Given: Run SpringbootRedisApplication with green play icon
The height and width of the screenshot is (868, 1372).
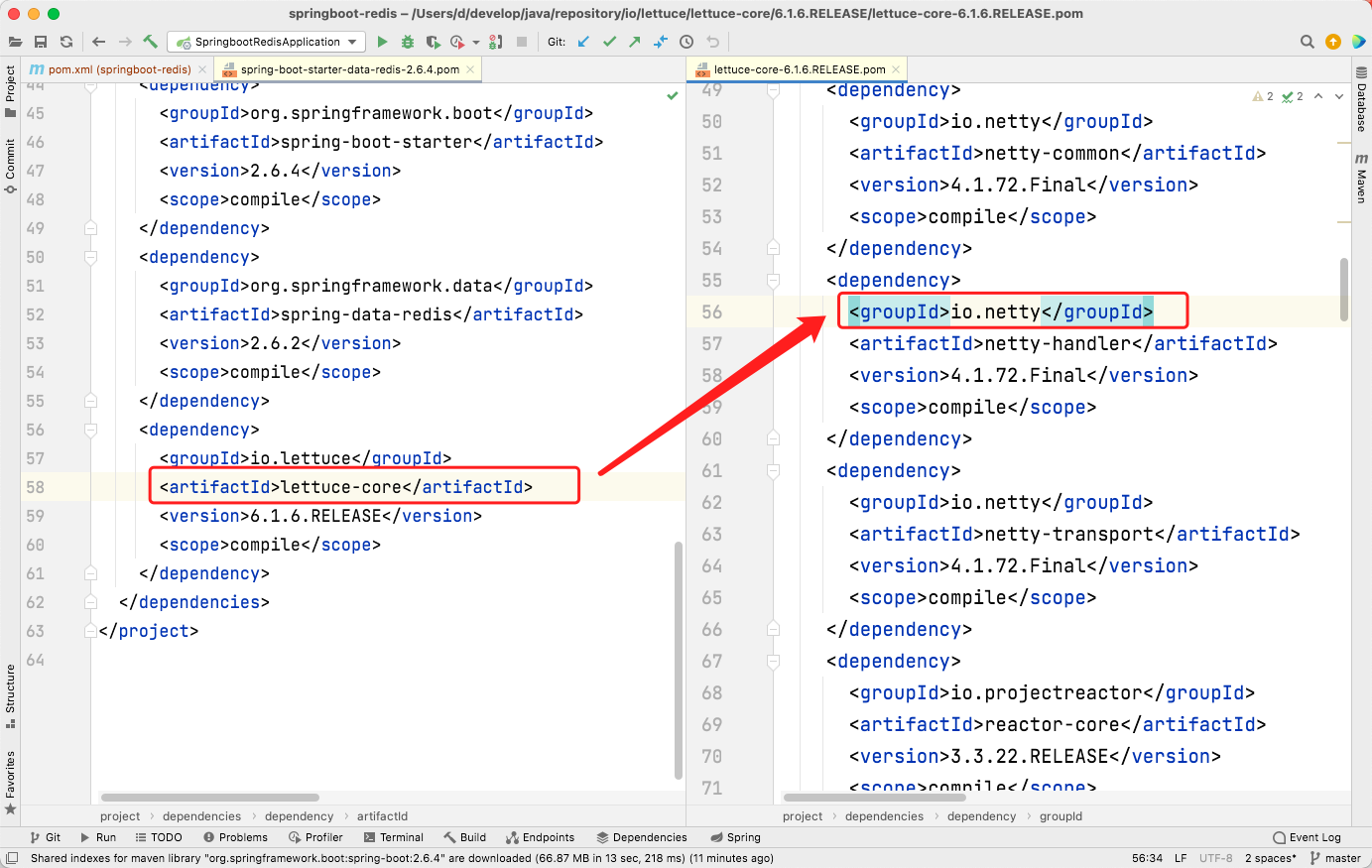Looking at the screenshot, I should click(382, 42).
